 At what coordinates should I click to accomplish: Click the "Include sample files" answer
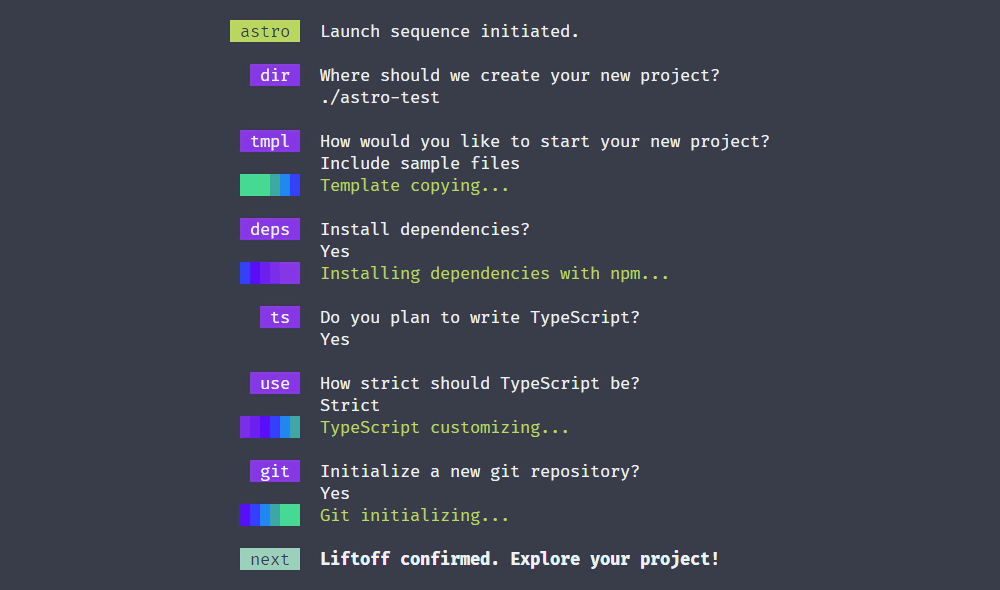click(x=420, y=163)
